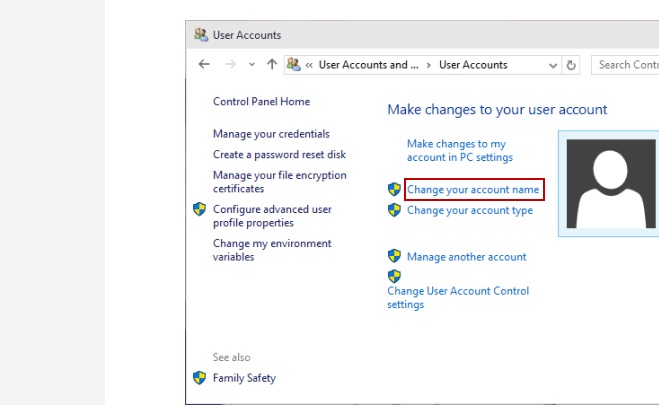Open Change User Account Control settings
Viewport: 659px width, 405px height.
(x=458, y=298)
